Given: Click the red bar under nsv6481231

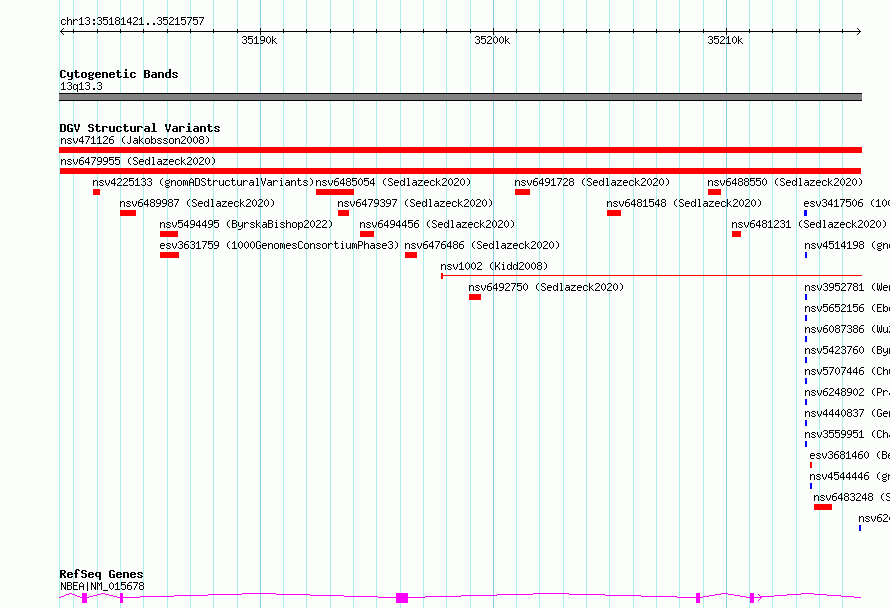Looking at the screenshot, I should (736, 234).
